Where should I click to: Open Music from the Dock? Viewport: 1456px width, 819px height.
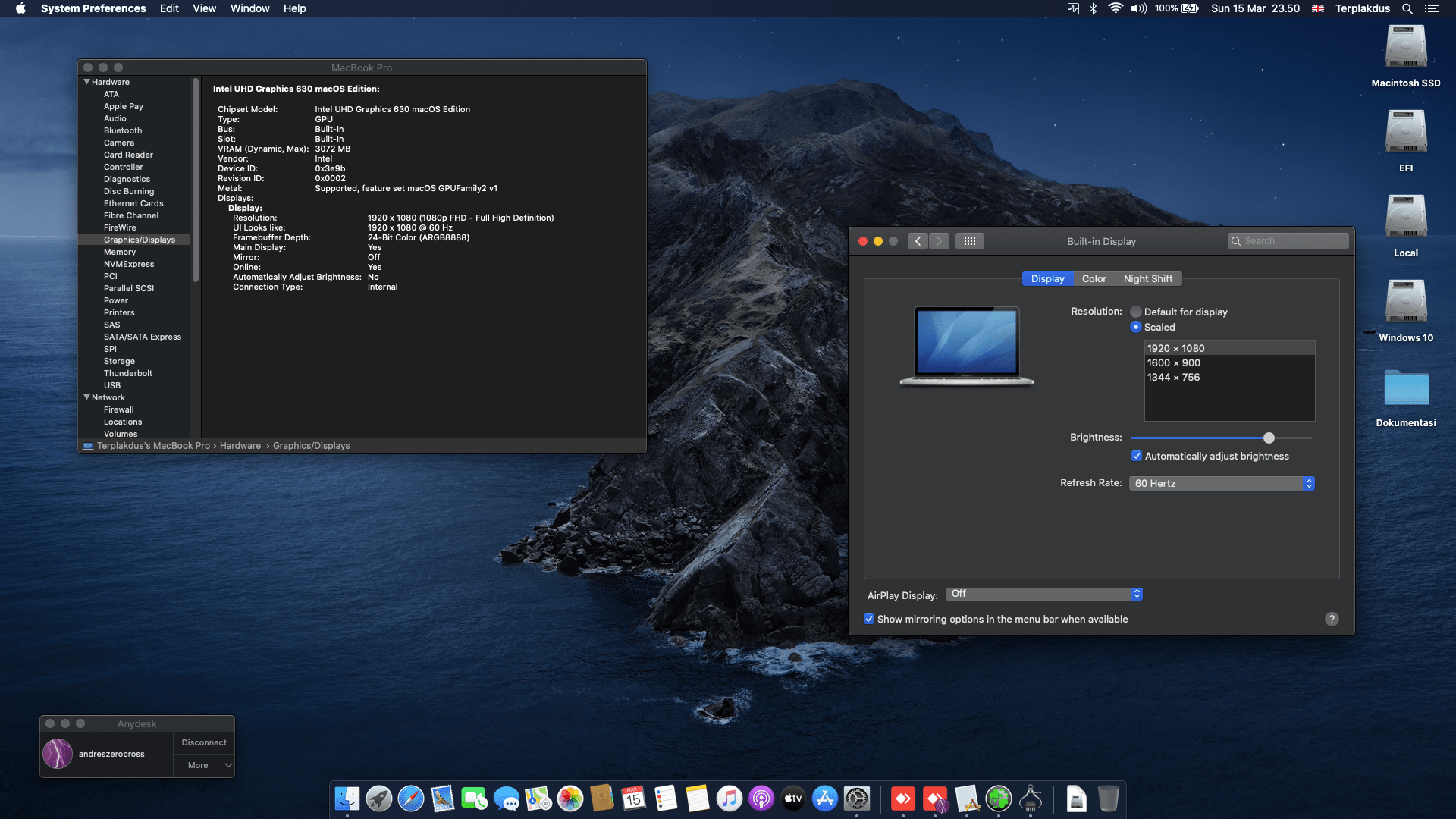[730, 799]
